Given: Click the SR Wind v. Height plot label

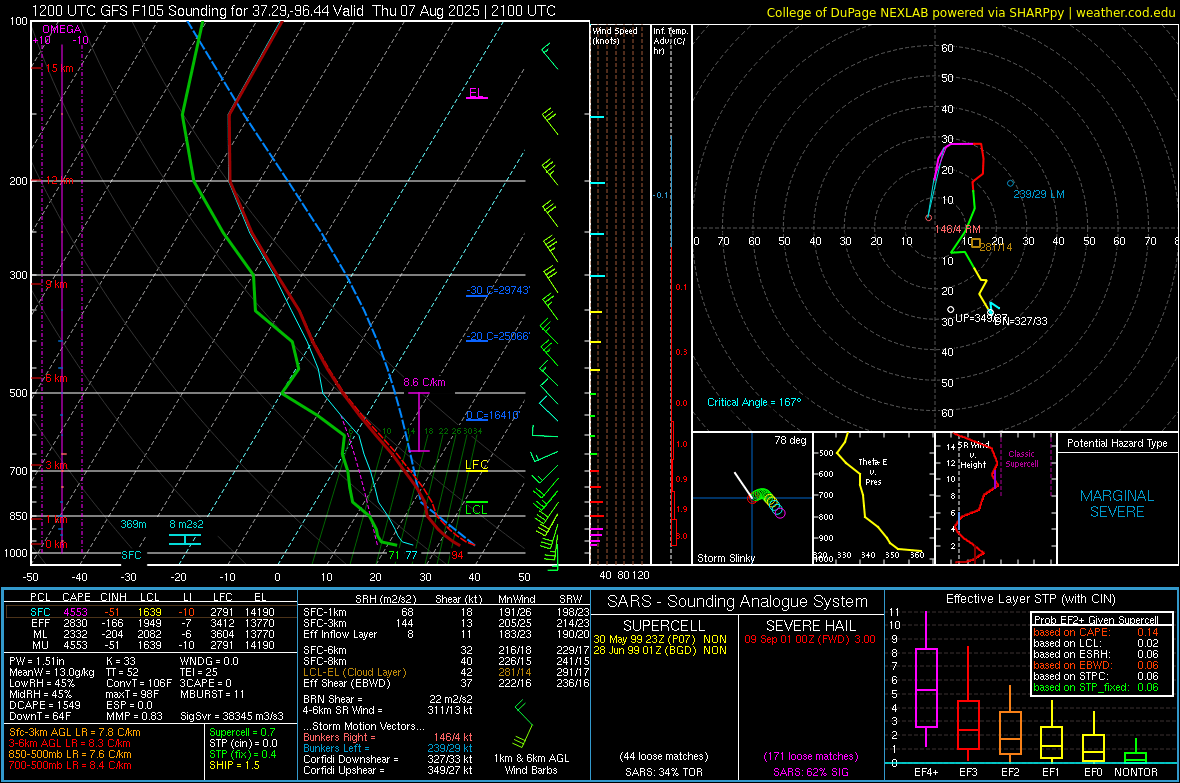Looking at the screenshot, I should (x=973, y=455).
